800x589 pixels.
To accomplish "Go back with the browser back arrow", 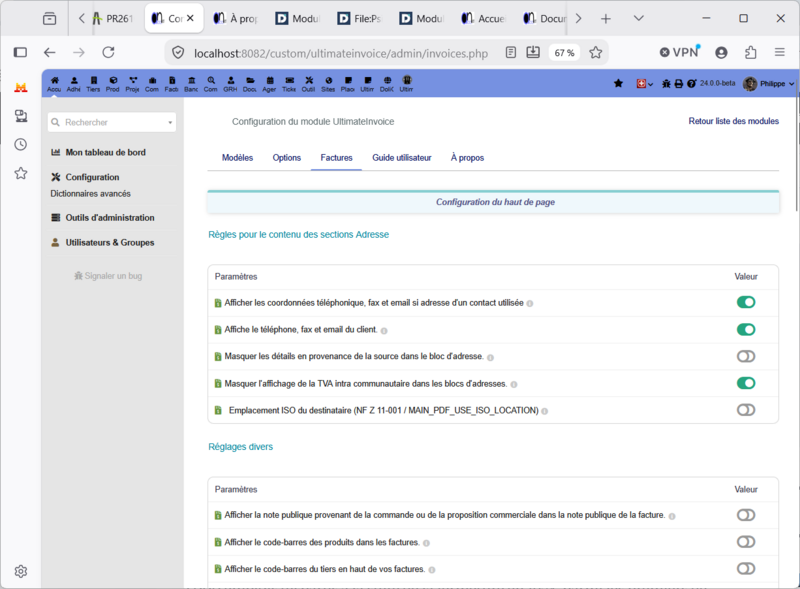I will [49, 52].
